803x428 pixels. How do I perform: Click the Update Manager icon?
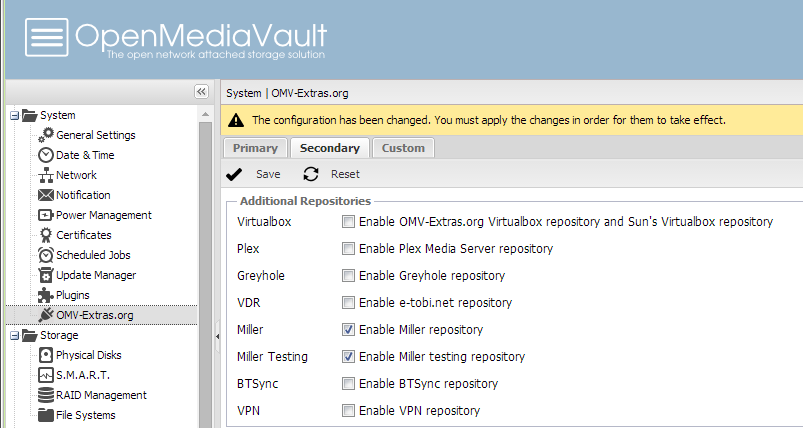46,275
